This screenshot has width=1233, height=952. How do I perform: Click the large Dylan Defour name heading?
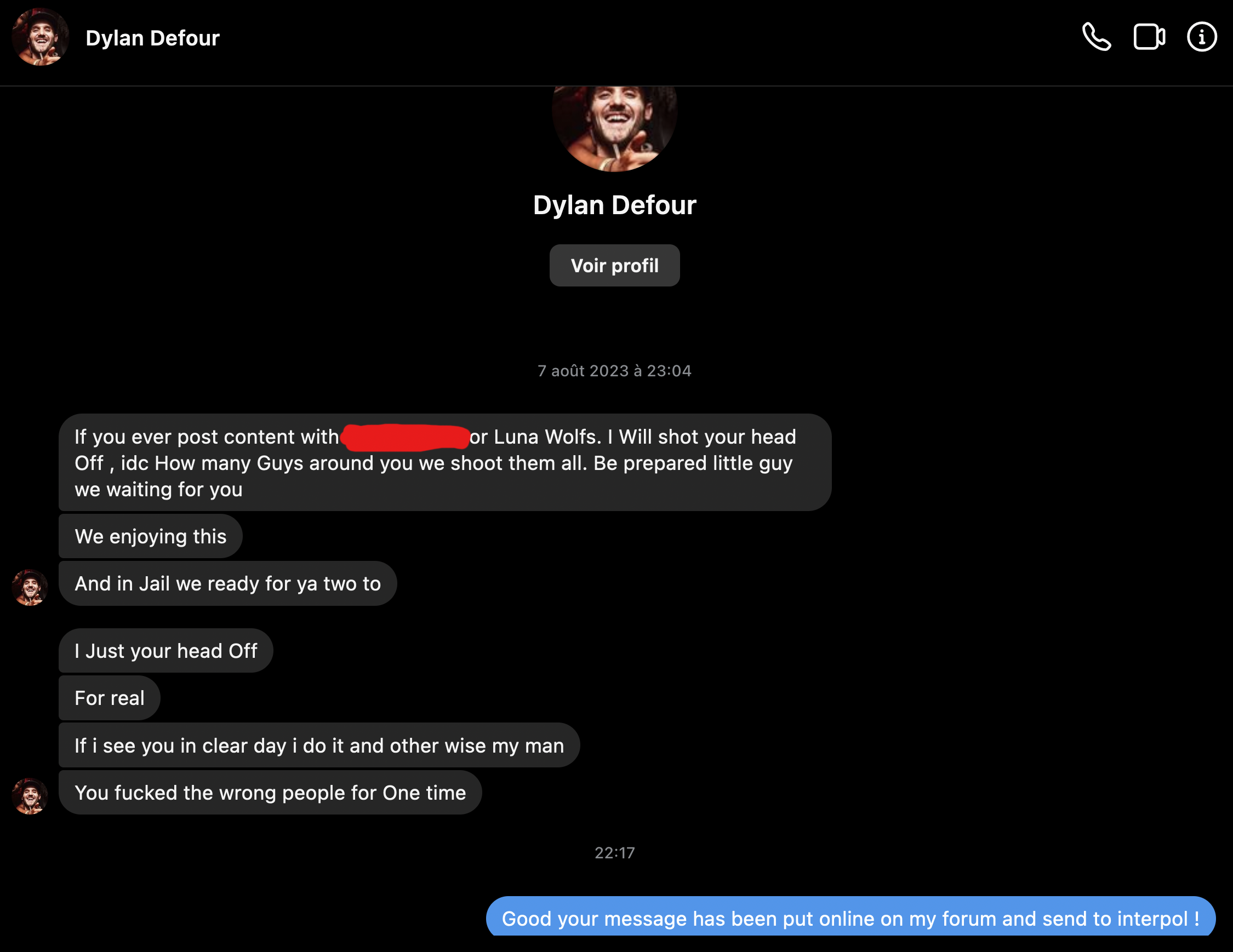[614, 205]
